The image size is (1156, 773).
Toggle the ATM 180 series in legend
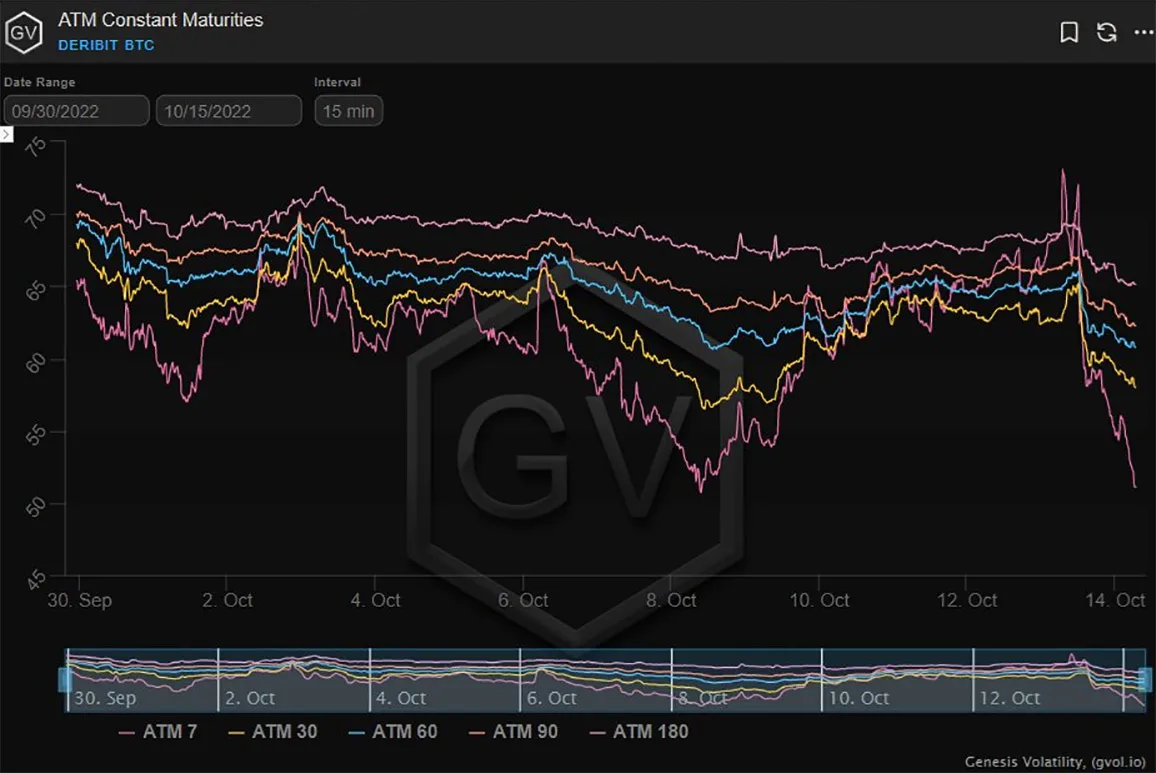(x=639, y=732)
